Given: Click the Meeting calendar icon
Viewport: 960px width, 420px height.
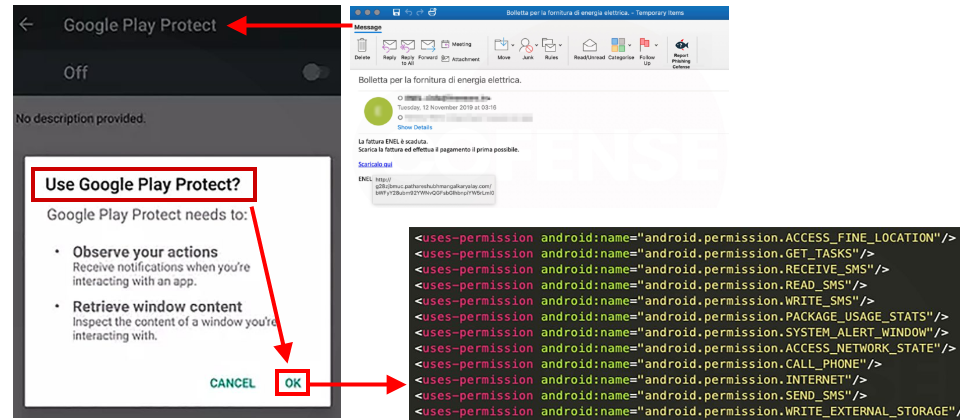Looking at the screenshot, I should [x=445, y=44].
